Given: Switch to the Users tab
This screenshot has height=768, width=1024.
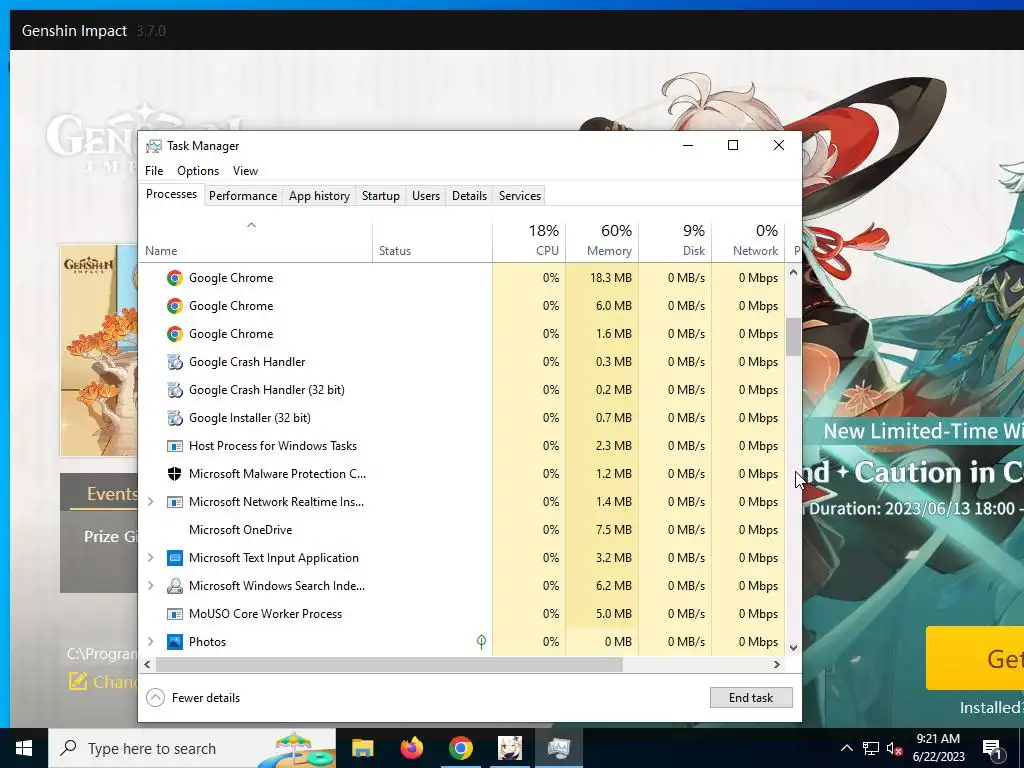Looking at the screenshot, I should point(426,196).
